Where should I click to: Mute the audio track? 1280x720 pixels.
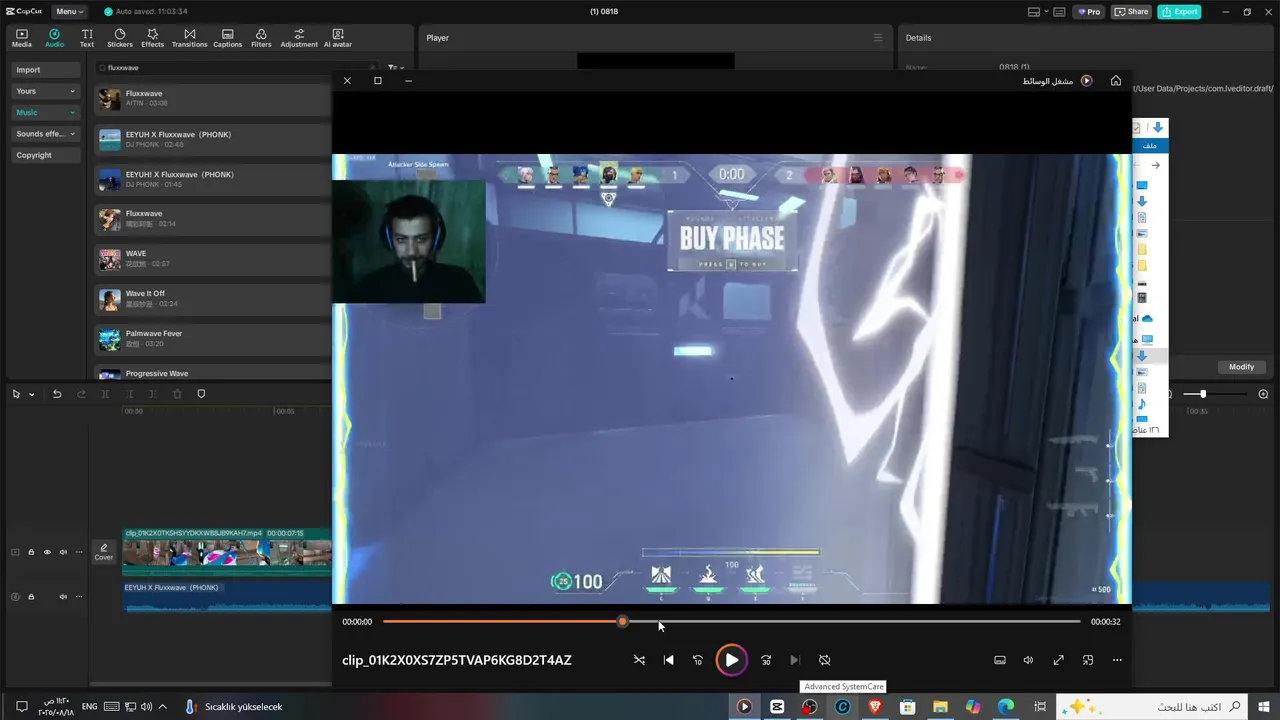[x=63, y=597]
